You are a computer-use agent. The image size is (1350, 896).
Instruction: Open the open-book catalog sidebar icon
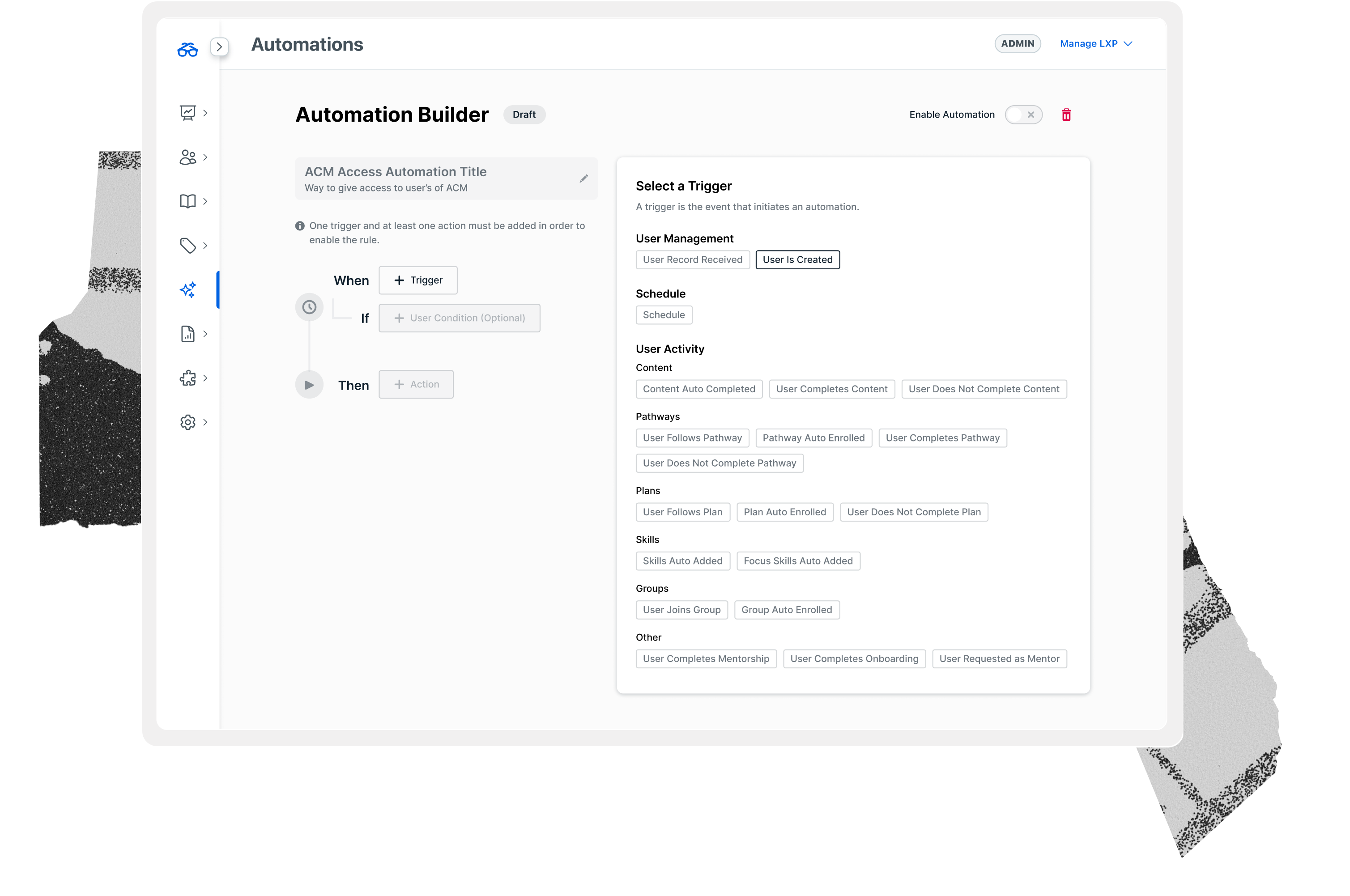pos(187,201)
